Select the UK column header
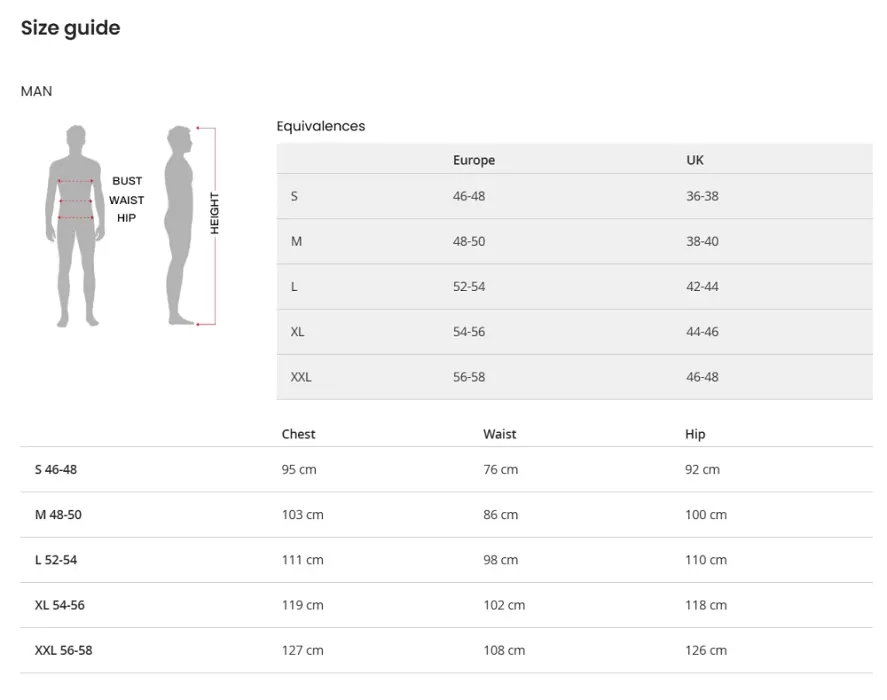 click(695, 160)
